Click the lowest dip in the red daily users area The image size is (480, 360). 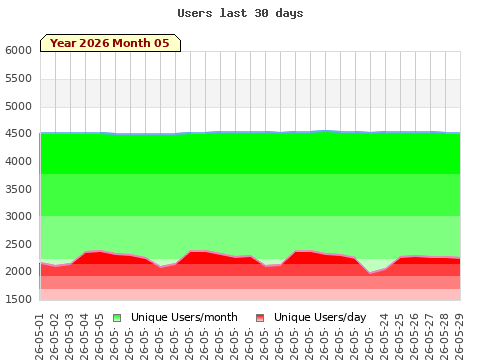370,274
